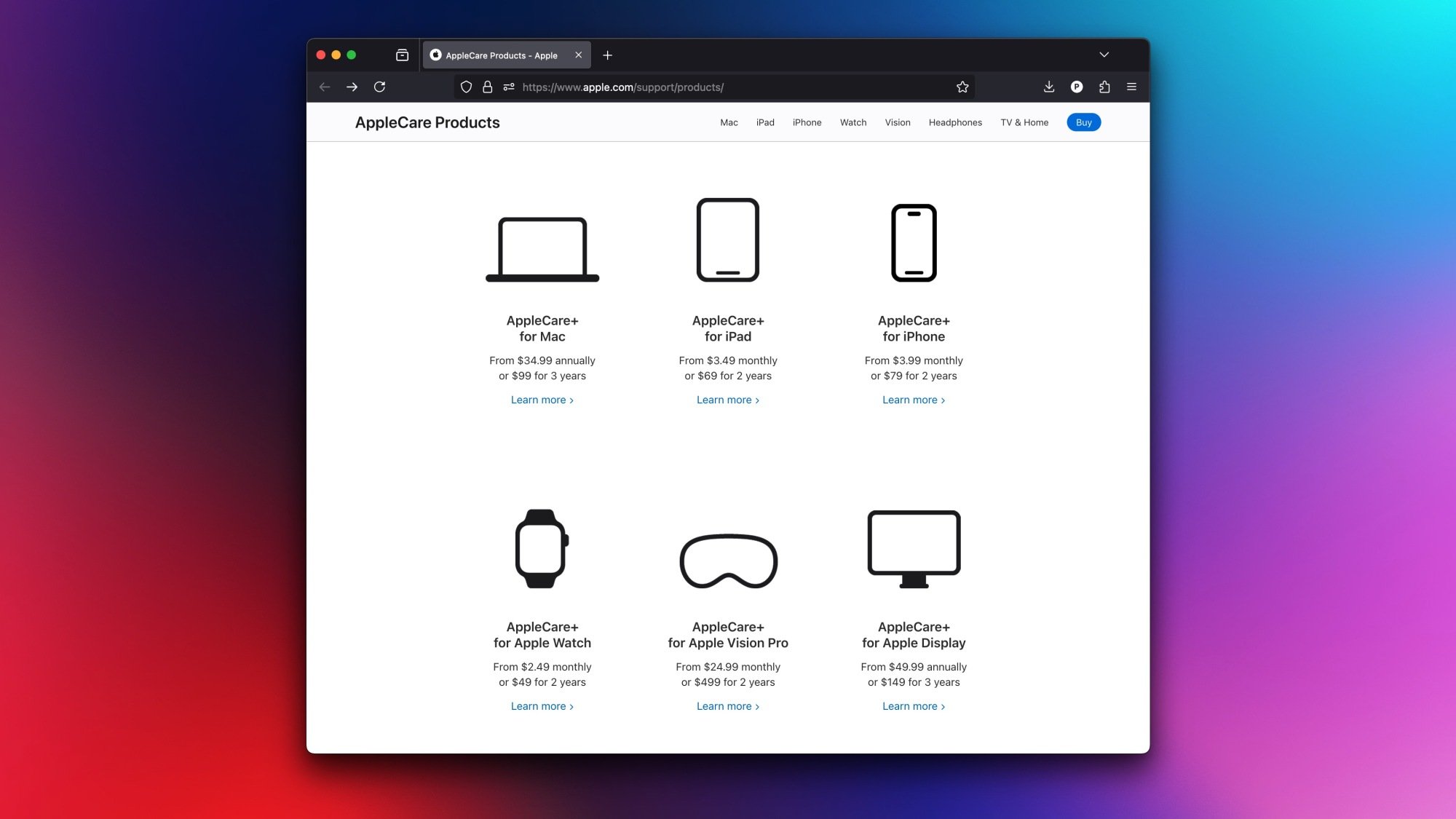Click the 'From $24.99 monthly' price text
Image resolution: width=1456 pixels, height=819 pixels.
pyautogui.click(x=728, y=668)
